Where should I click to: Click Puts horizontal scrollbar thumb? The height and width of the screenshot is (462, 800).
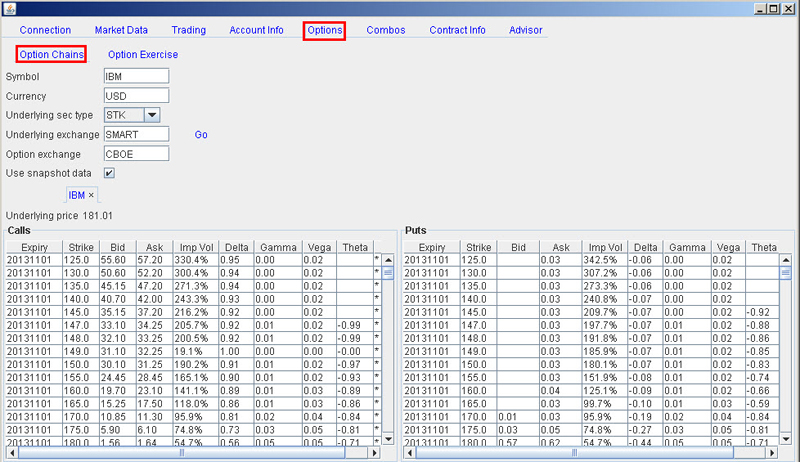click(x=574, y=452)
